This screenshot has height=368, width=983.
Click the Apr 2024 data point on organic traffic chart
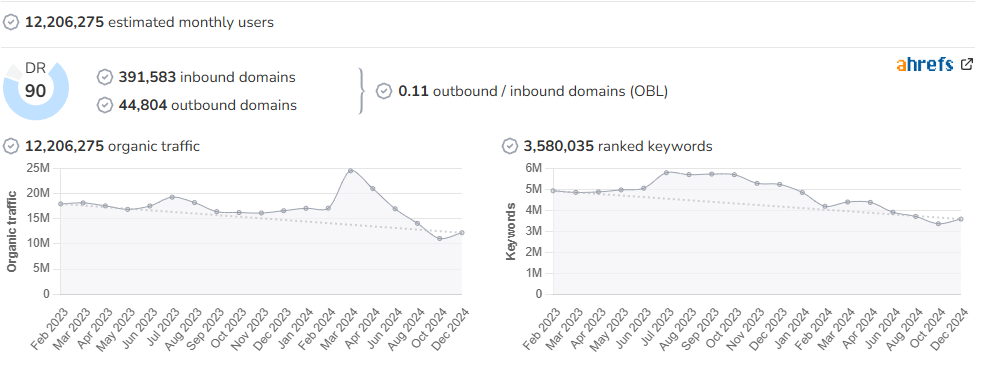[372, 188]
